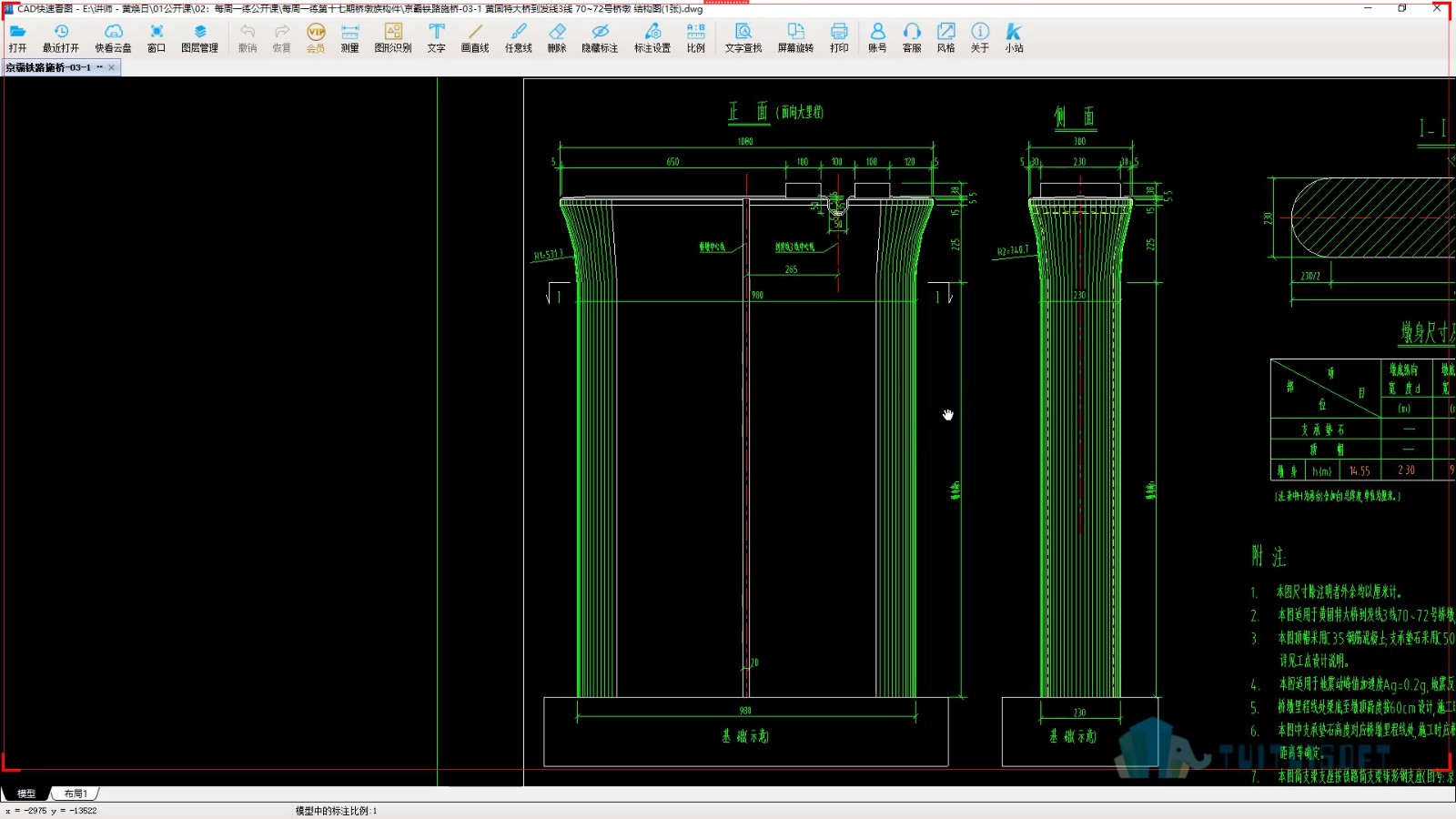Select the 任意线 freehand line tool
The height and width of the screenshot is (819, 1456).
[x=519, y=37]
